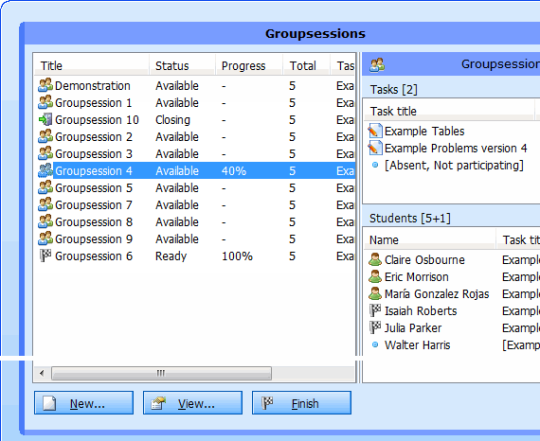Select the Groupsession 8 title
Image resolution: width=540 pixels, height=441 pixels.
point(94,222)
